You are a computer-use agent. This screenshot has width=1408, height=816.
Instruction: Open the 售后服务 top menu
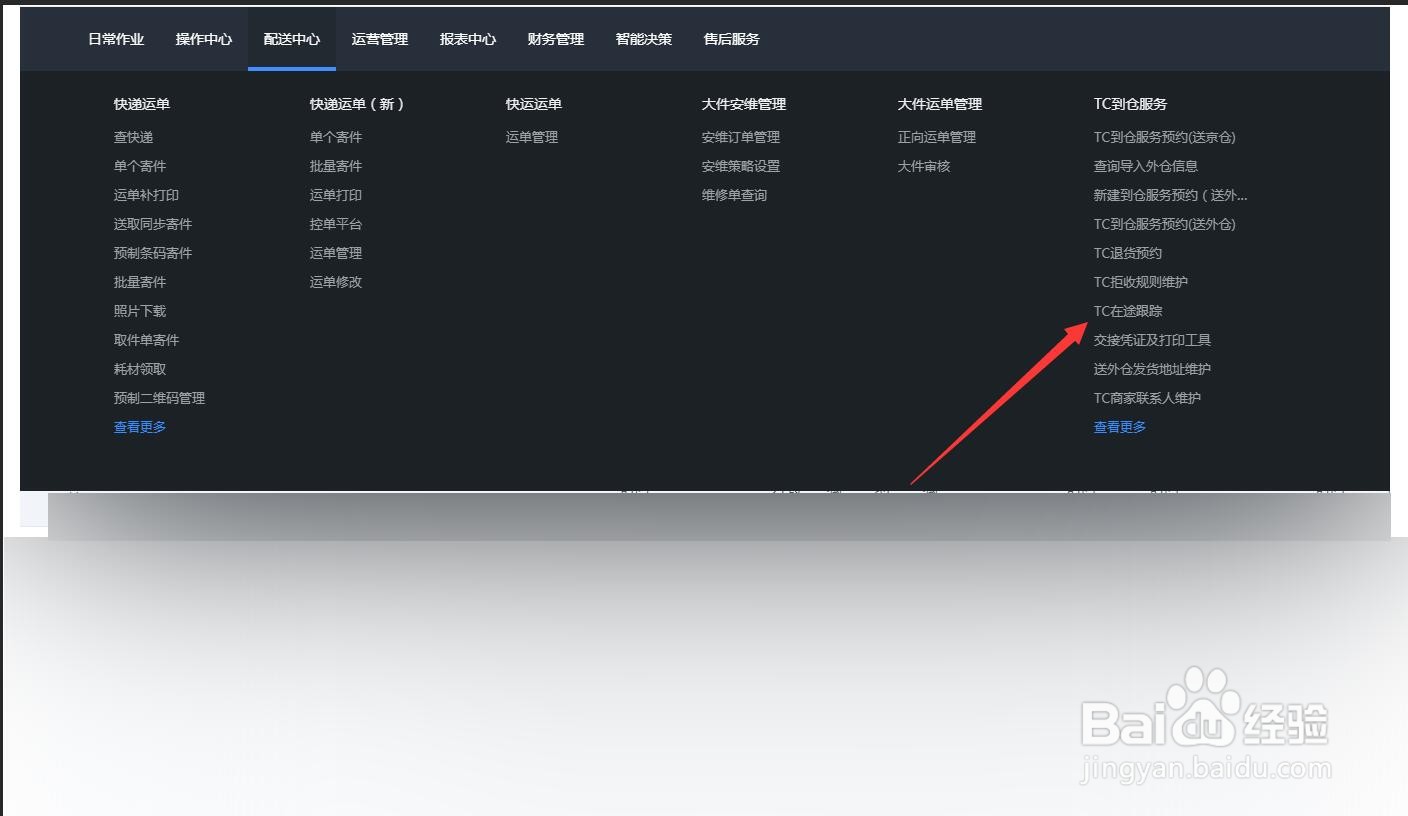click(x=732, y=39)
